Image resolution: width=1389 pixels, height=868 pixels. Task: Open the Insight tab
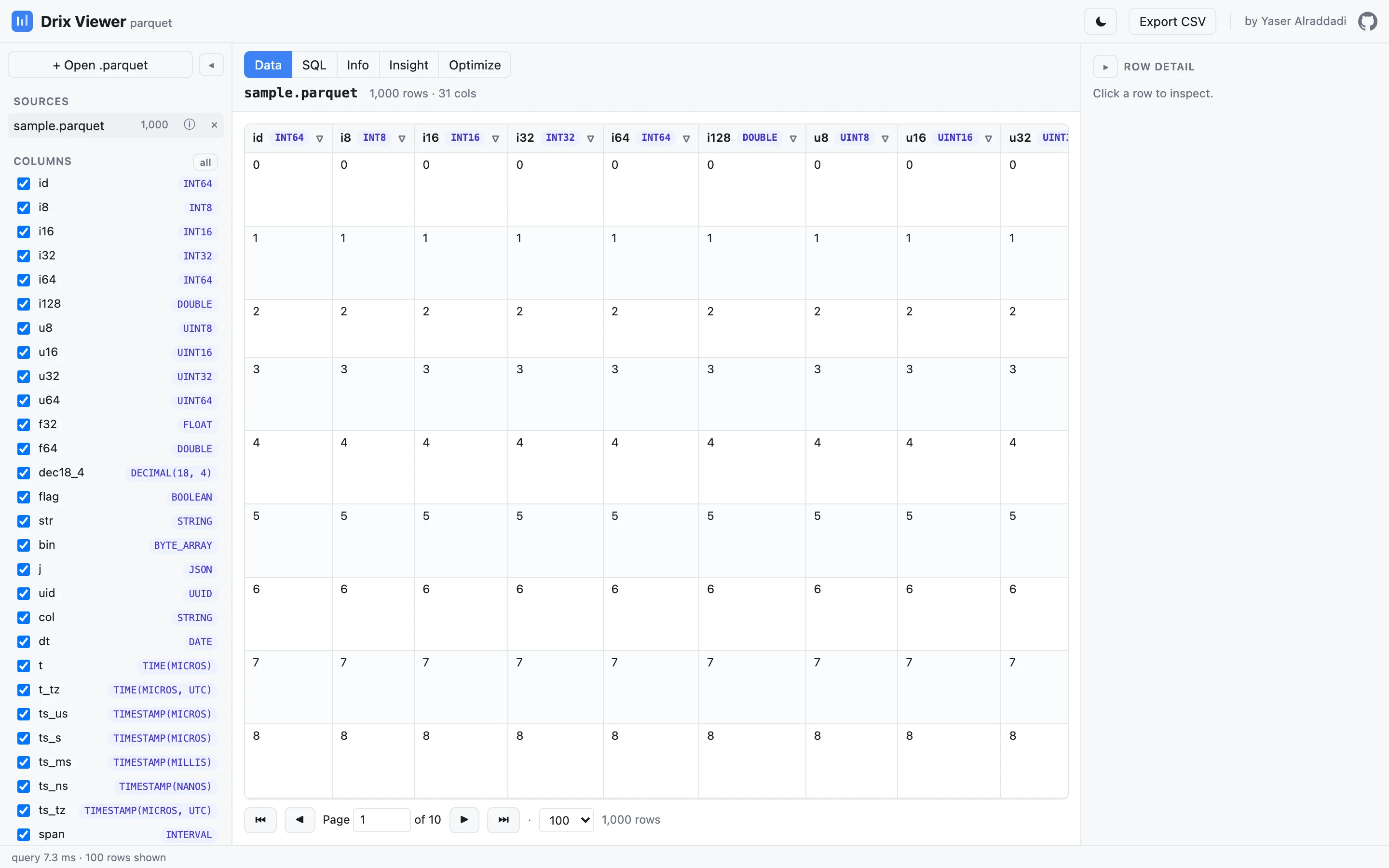click(409, 65)
